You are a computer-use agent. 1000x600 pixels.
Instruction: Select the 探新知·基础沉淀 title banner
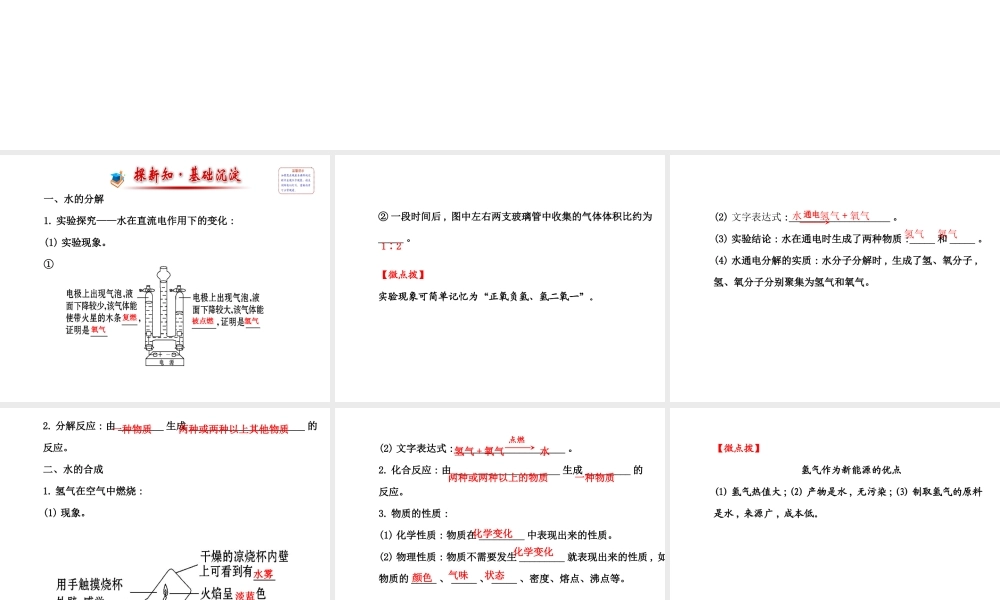click(x=187, y=175)
